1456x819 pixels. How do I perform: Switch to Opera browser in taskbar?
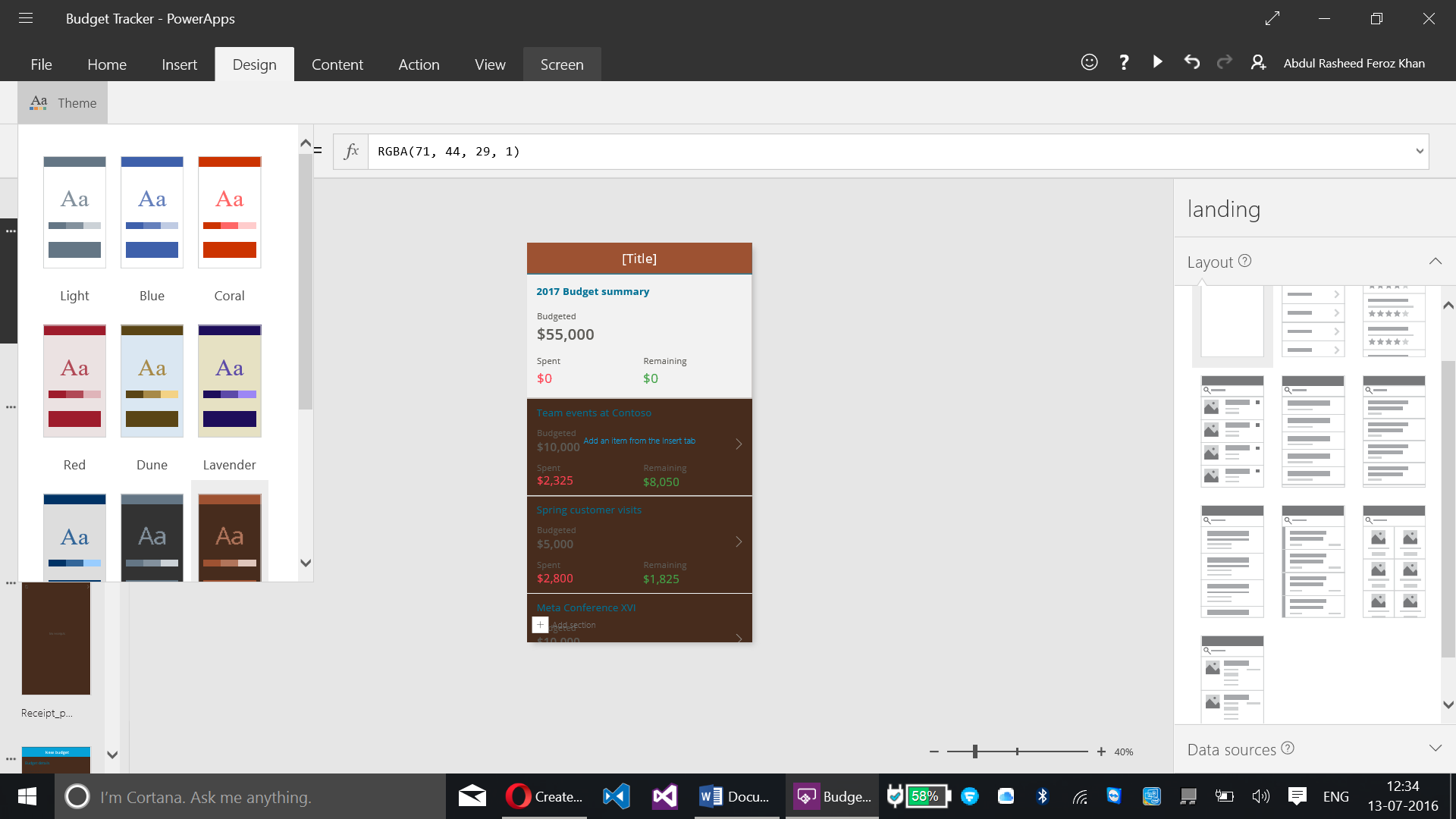pos(544,796)
